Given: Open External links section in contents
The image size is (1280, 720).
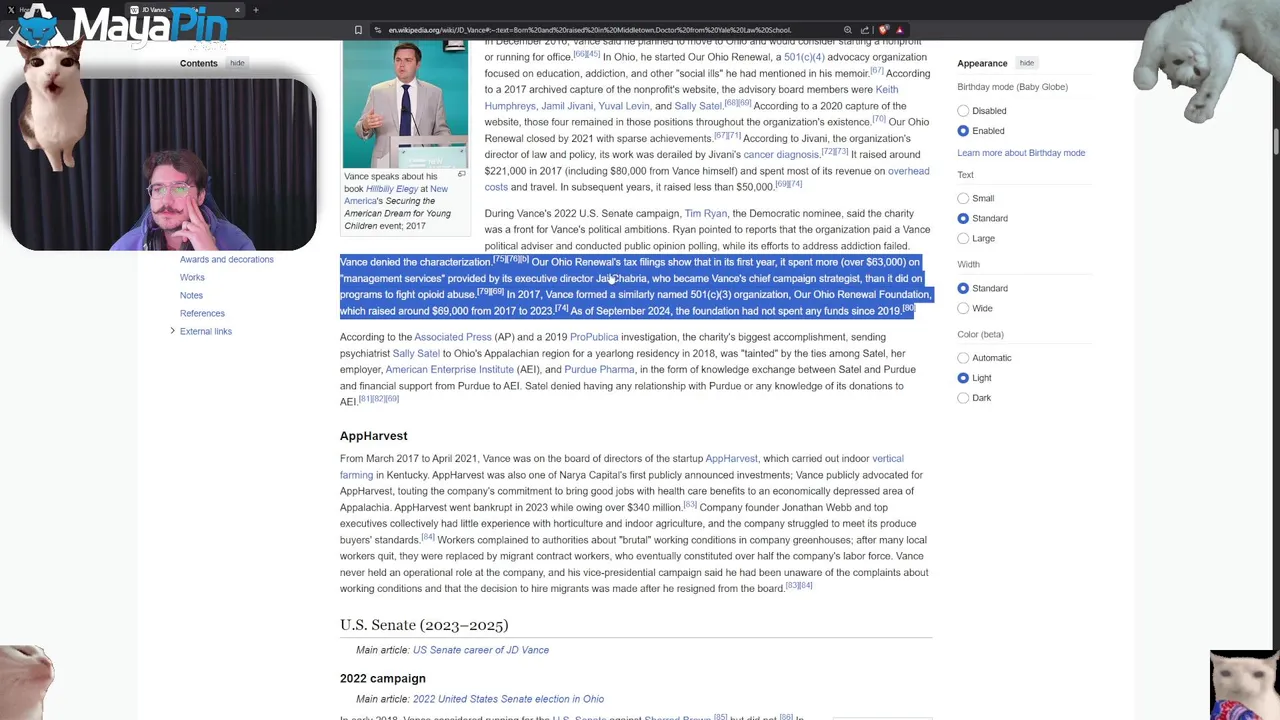Looking at the screenshot, I should [206, 331].
